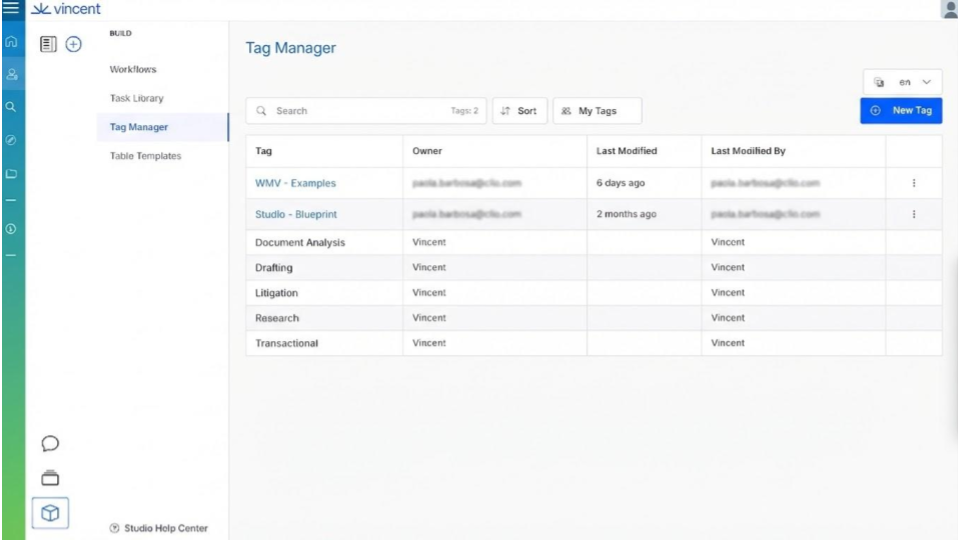Go to Home via the house icon

pos(11,42)
